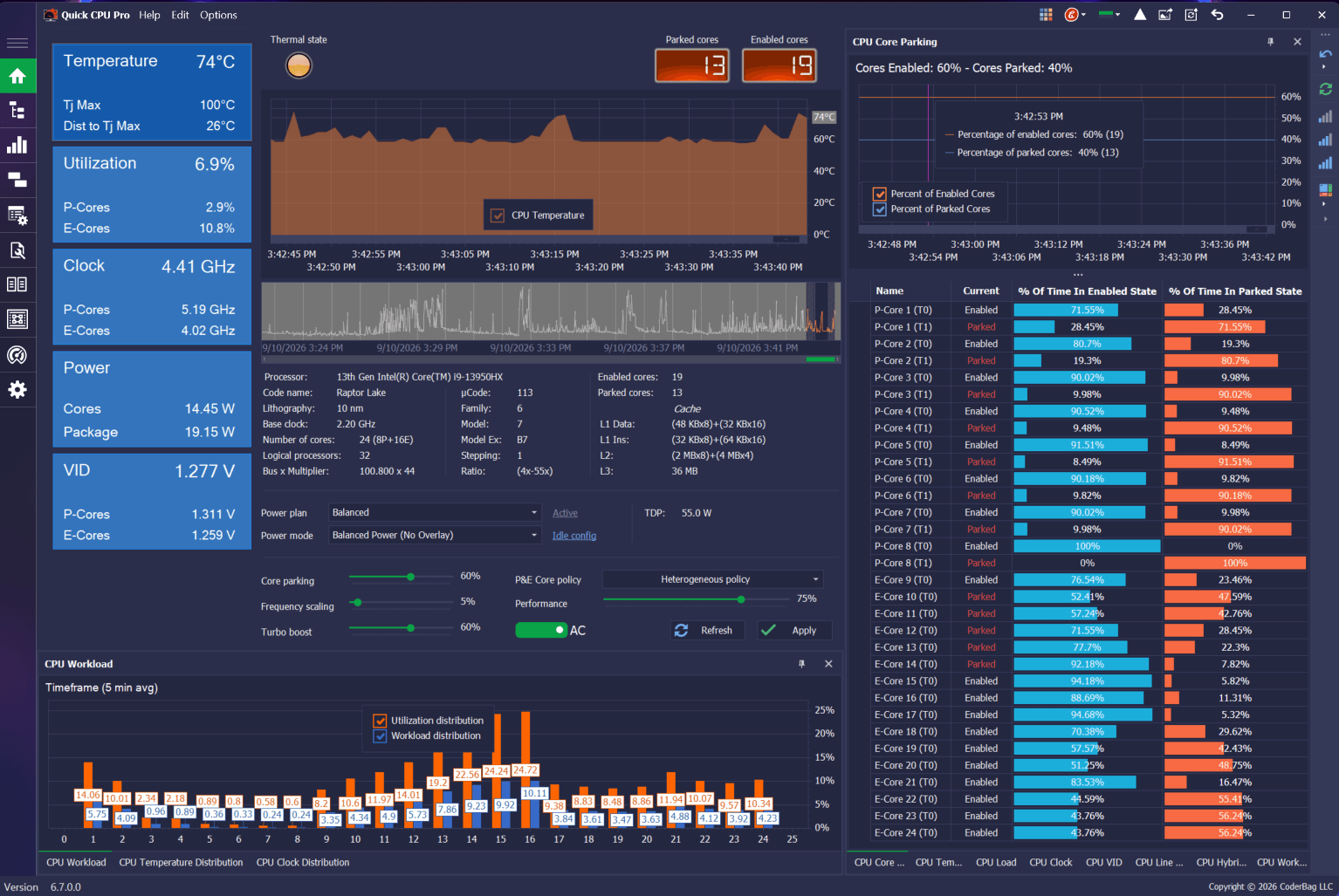Open the Help menu

click(149, 15)
